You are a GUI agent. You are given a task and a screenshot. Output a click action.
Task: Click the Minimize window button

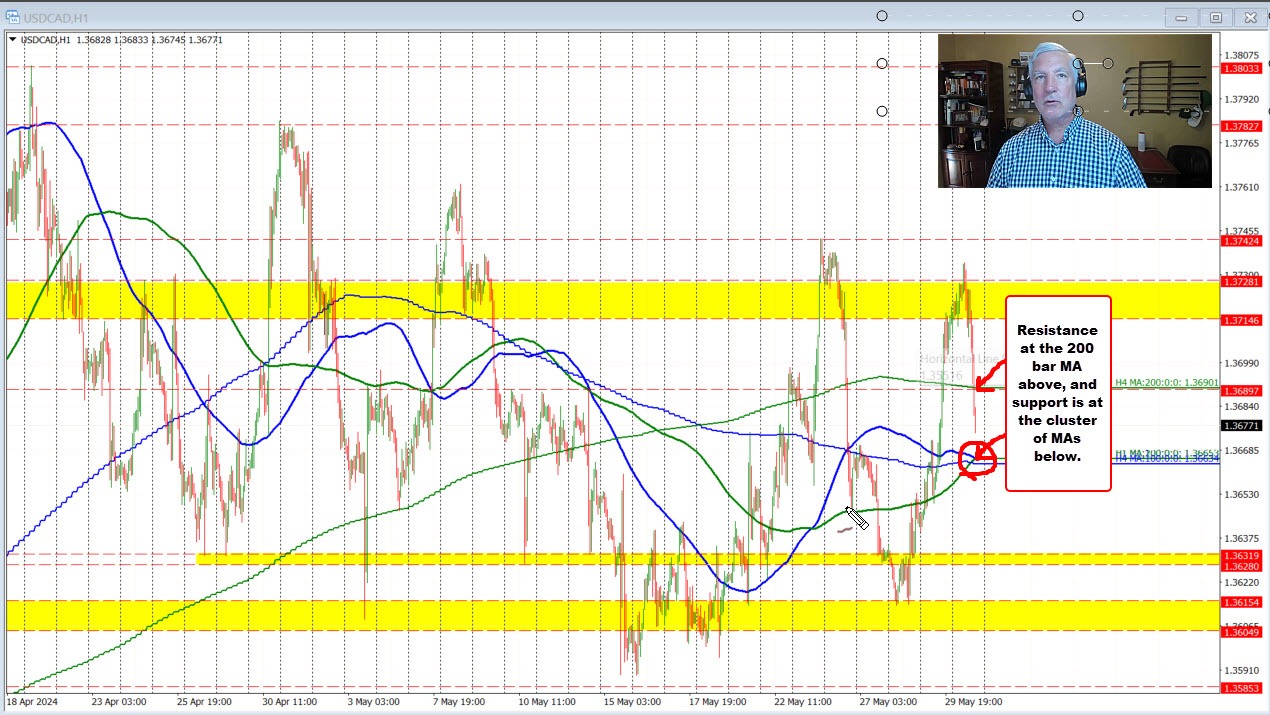click(1180, 17)
